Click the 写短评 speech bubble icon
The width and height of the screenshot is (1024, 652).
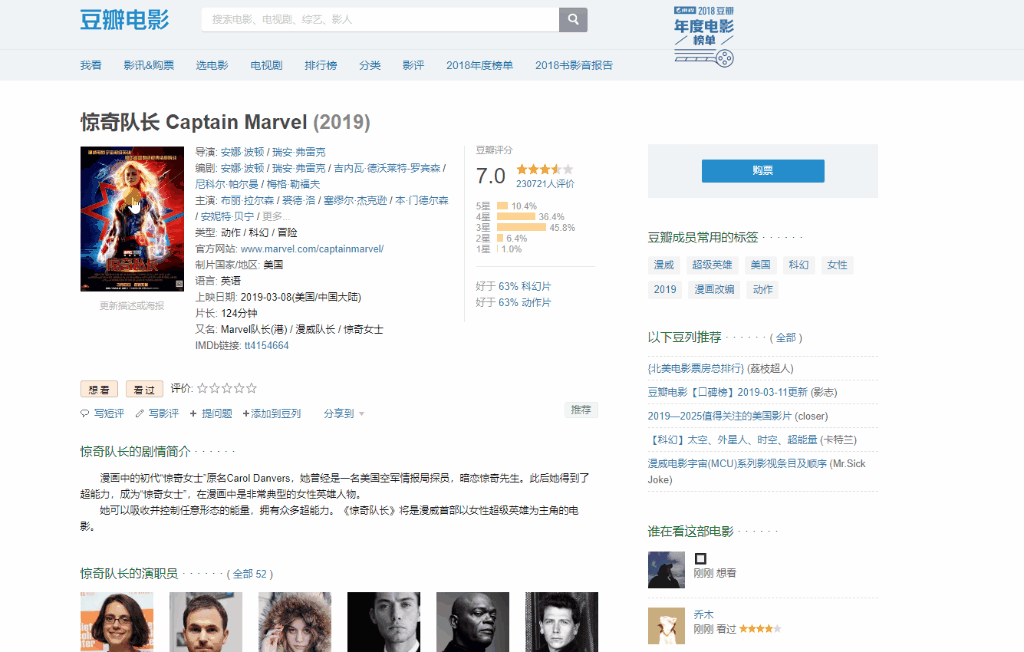coord(85,414)
